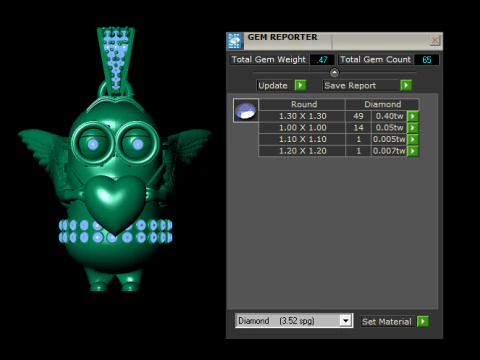Click the green arrow next to Update
This screenshot has width=480, height=360.
(x=300, y=85)
